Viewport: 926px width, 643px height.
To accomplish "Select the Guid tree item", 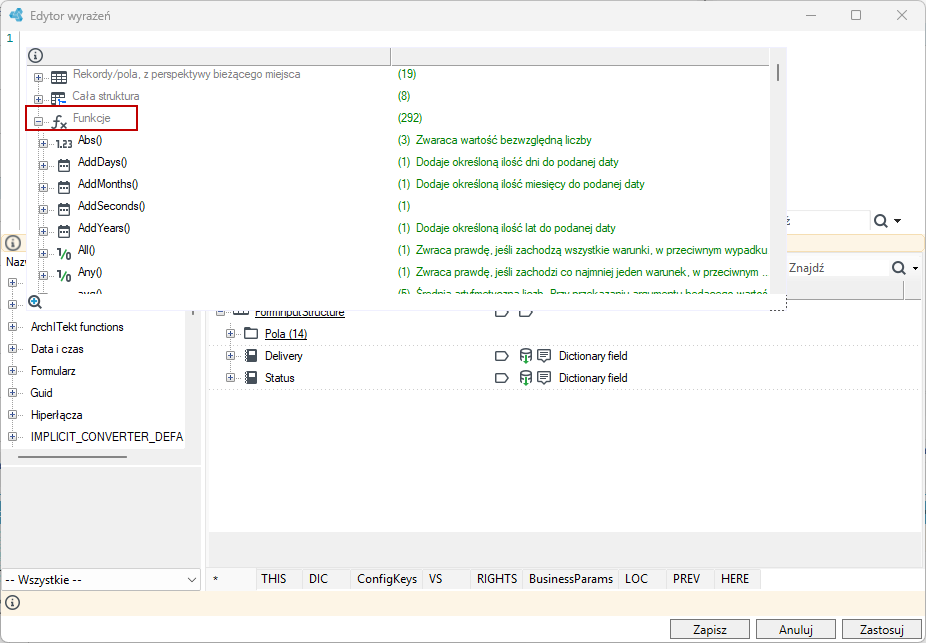I will 41,393.
